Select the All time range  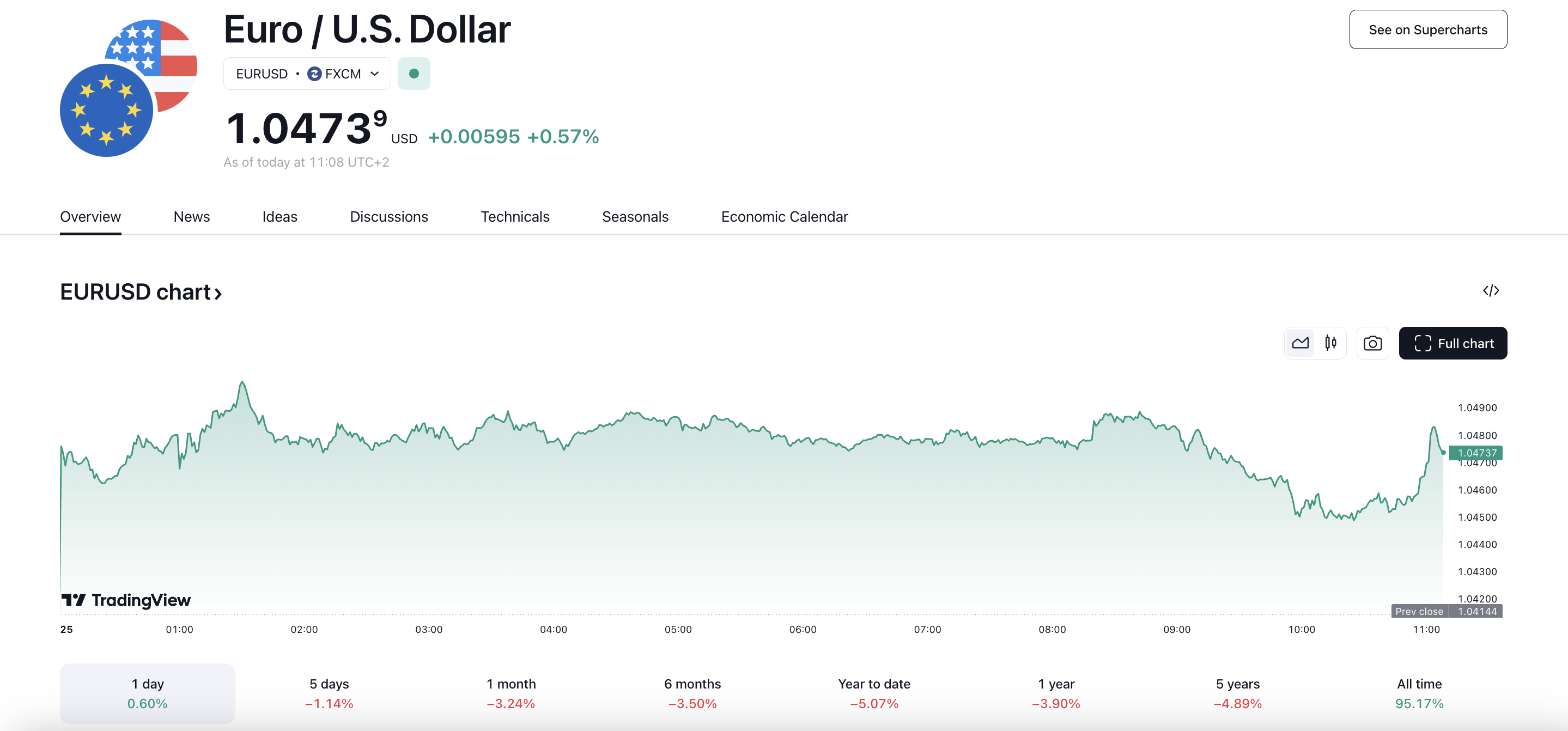tap(1419, 693)
